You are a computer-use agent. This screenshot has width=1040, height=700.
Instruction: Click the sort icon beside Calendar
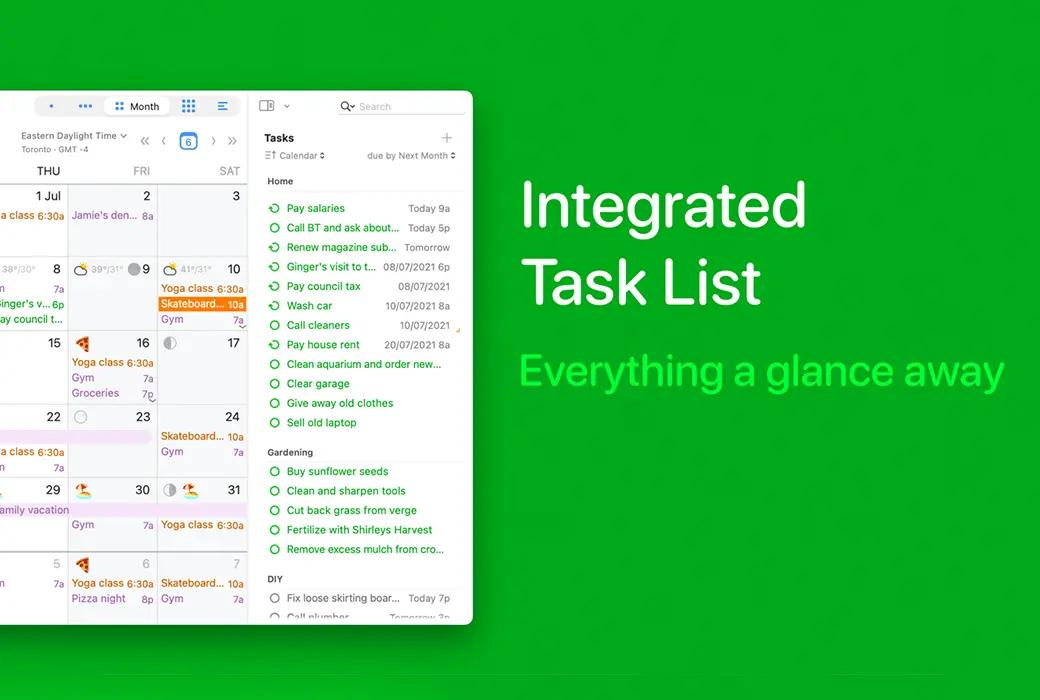pos(270,156)
